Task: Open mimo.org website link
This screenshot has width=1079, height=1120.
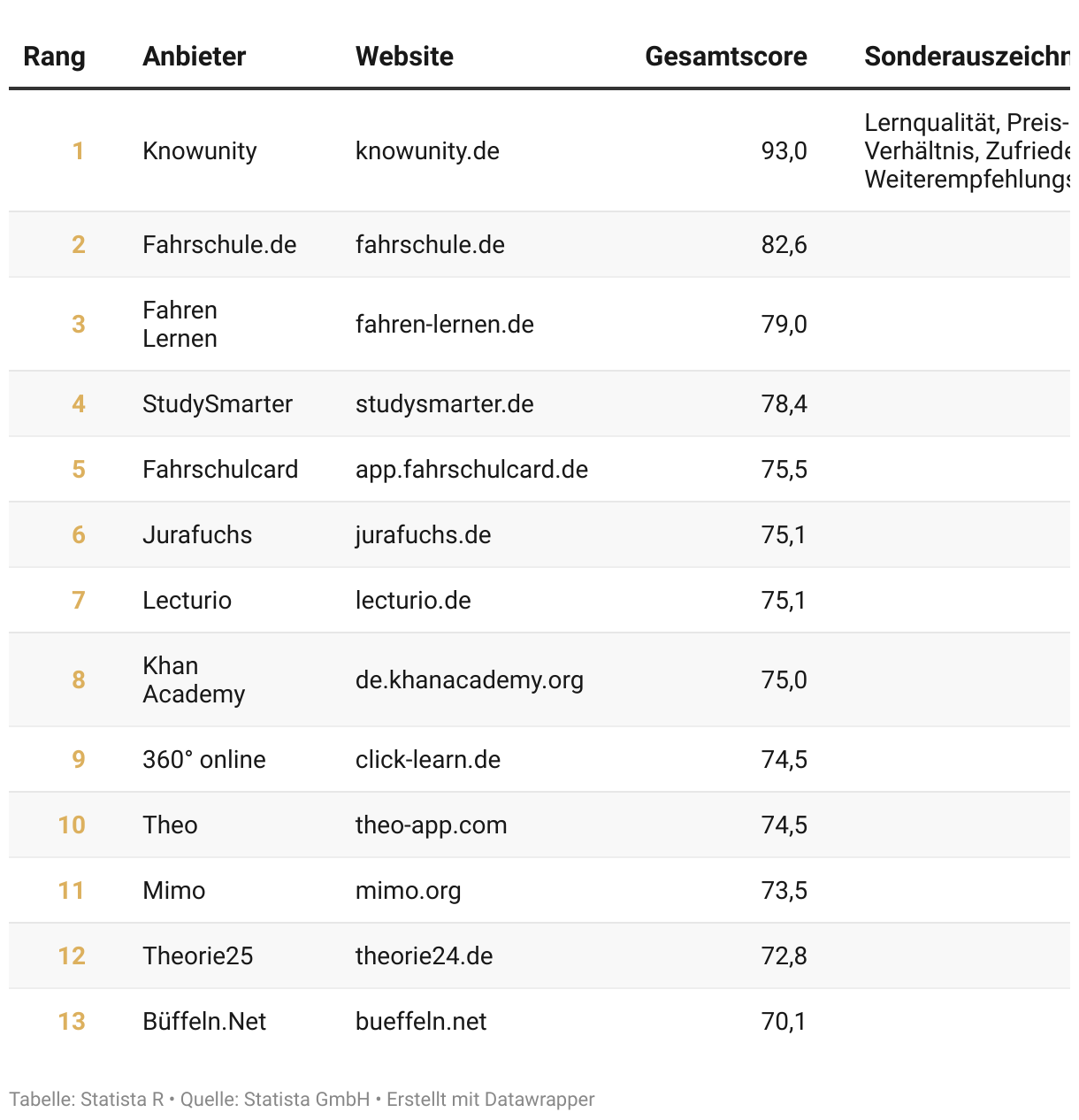Action: (x=408, y=891)
